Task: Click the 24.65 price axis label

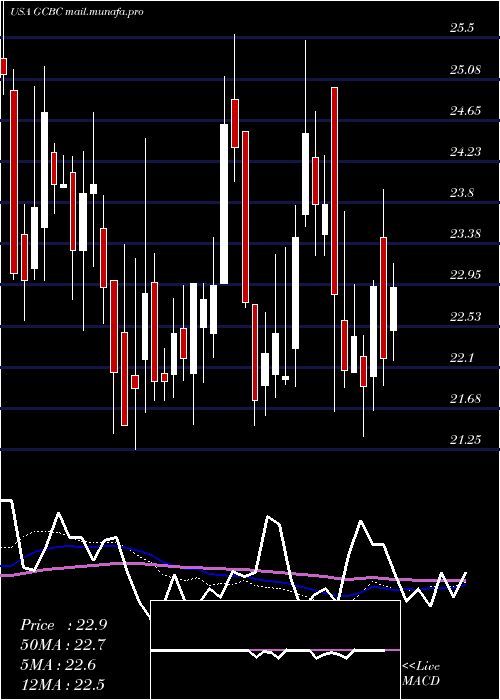Action: coord(465,111)
